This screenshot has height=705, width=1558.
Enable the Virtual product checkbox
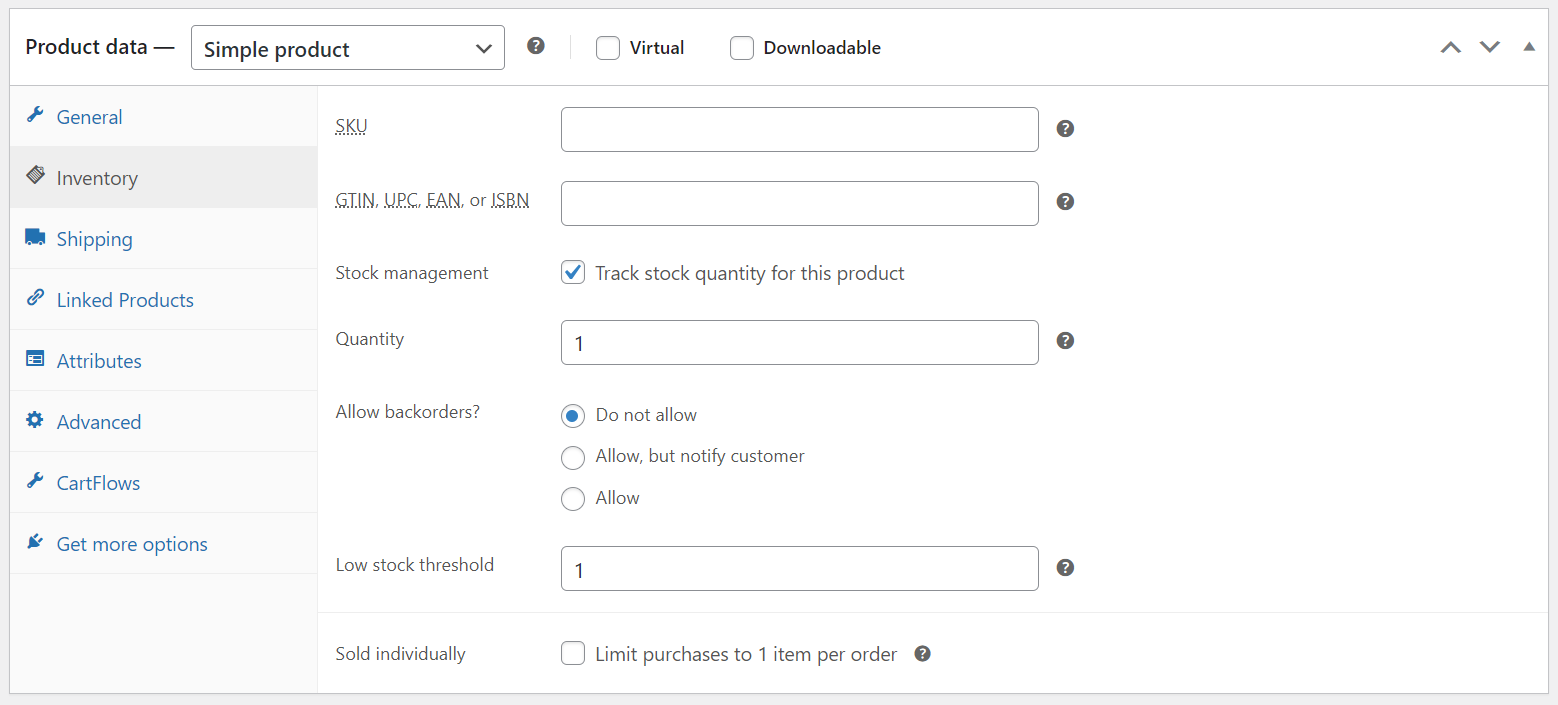(608, 47)
